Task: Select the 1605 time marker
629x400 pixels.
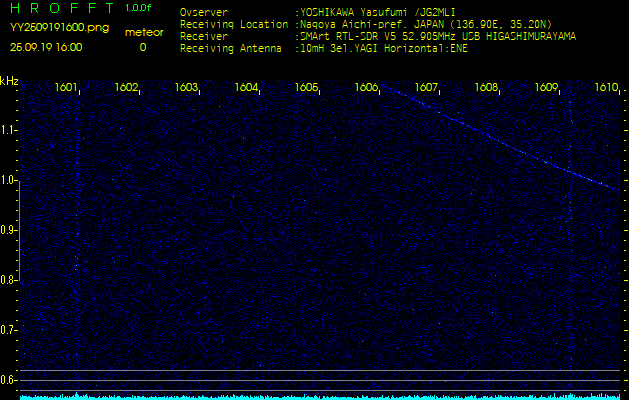Action: [x=307, y=88]
